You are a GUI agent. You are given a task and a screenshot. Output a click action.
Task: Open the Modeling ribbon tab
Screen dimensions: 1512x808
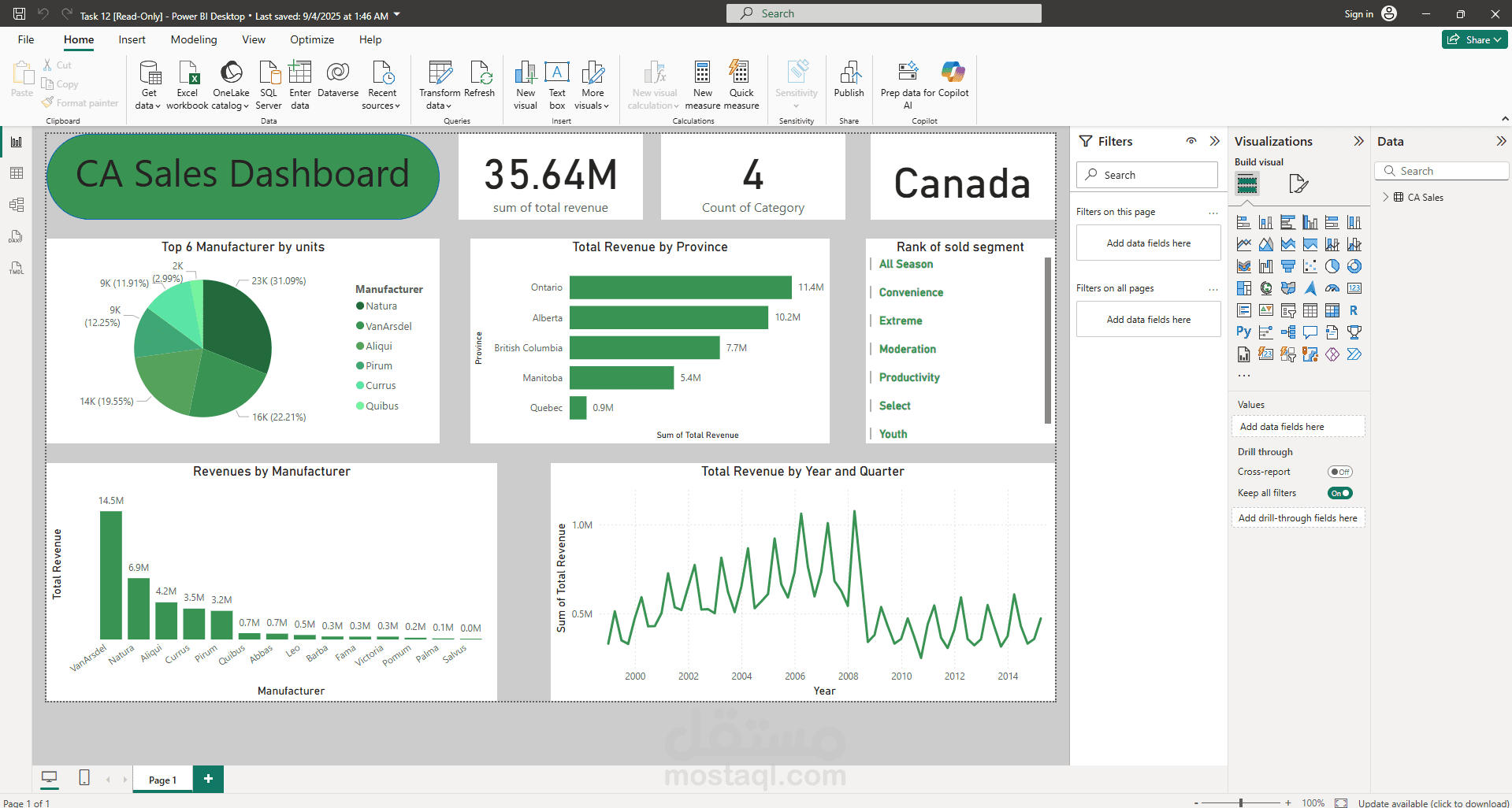click(194, 39)
